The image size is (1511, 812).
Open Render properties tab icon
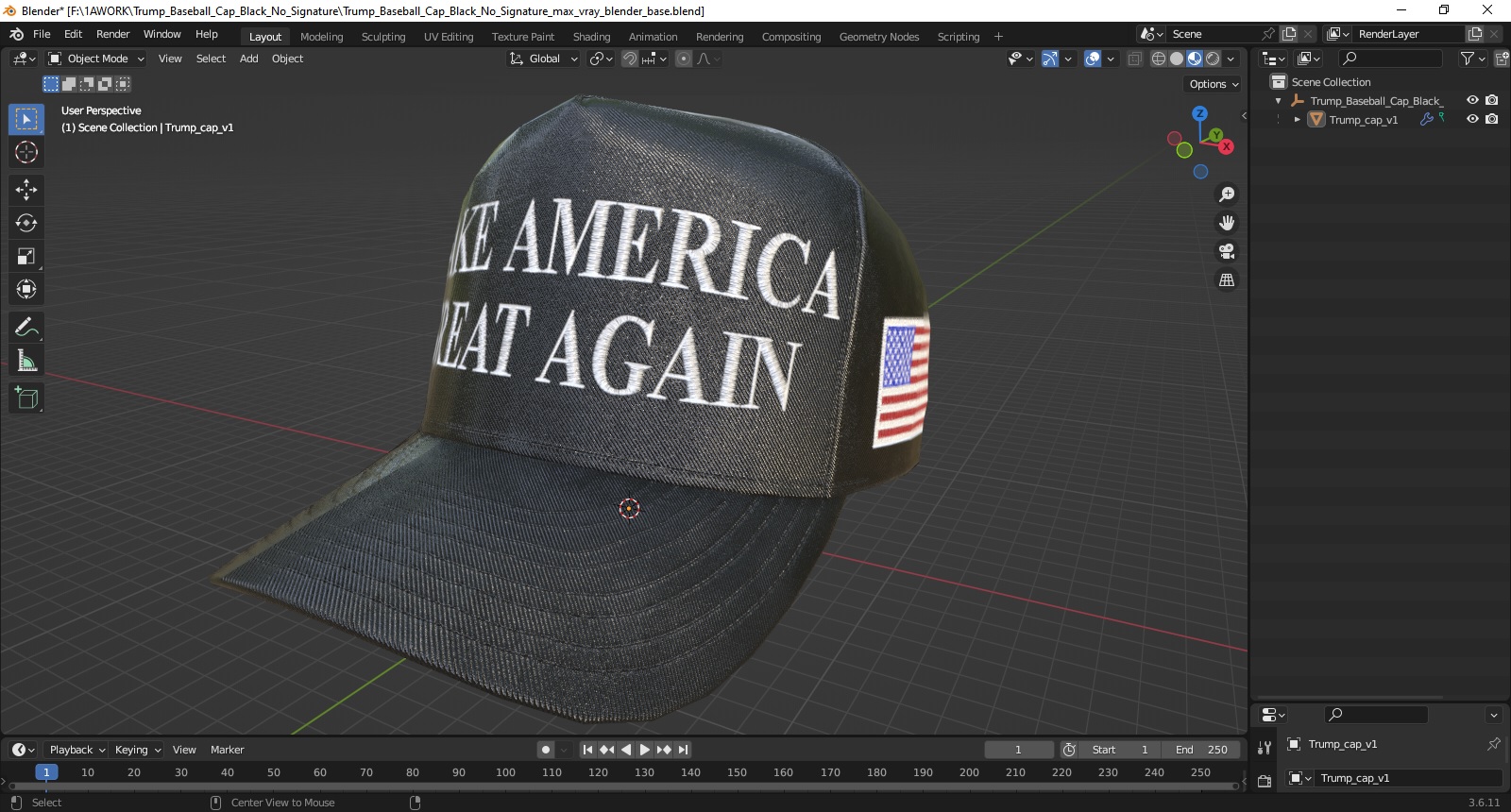pyautogui.click(x=1265, y=781)
